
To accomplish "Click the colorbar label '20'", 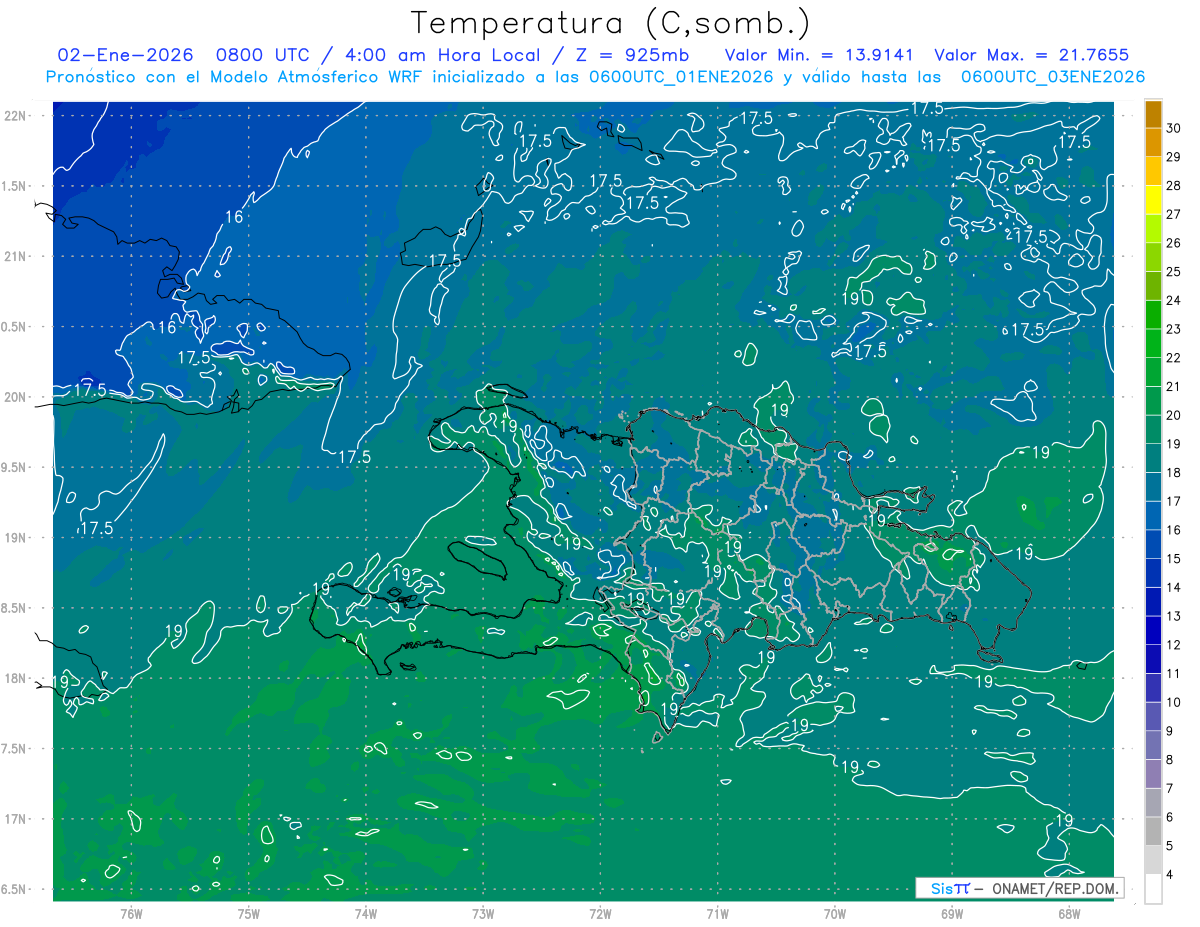I will [1174, 415].
